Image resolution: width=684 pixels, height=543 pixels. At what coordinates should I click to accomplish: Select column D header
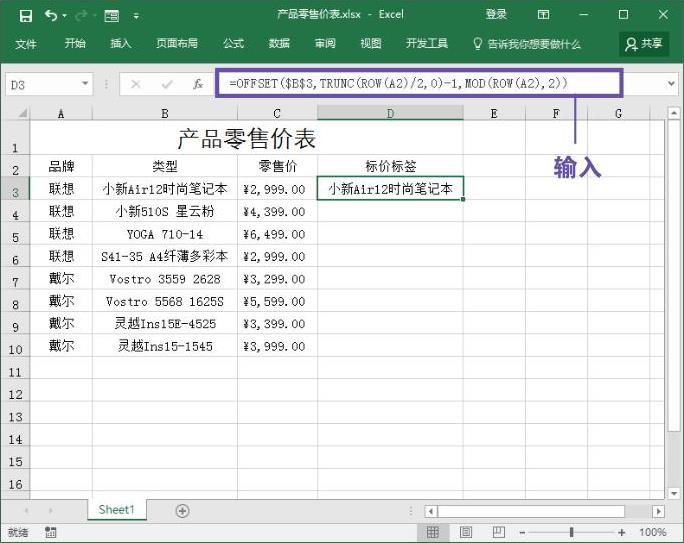coord(390,113)
